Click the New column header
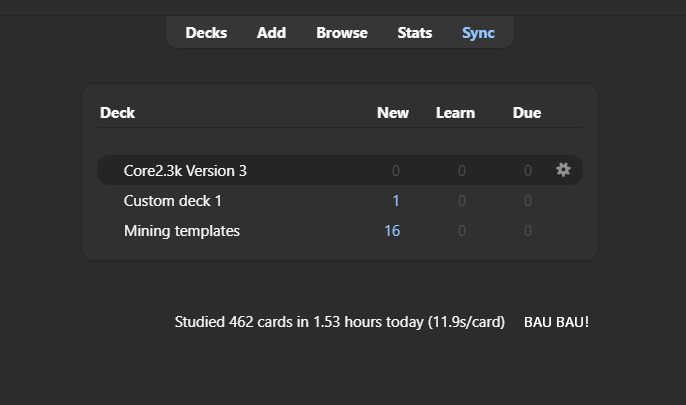Viewport: 686px width, 405px height. [393, 113]
